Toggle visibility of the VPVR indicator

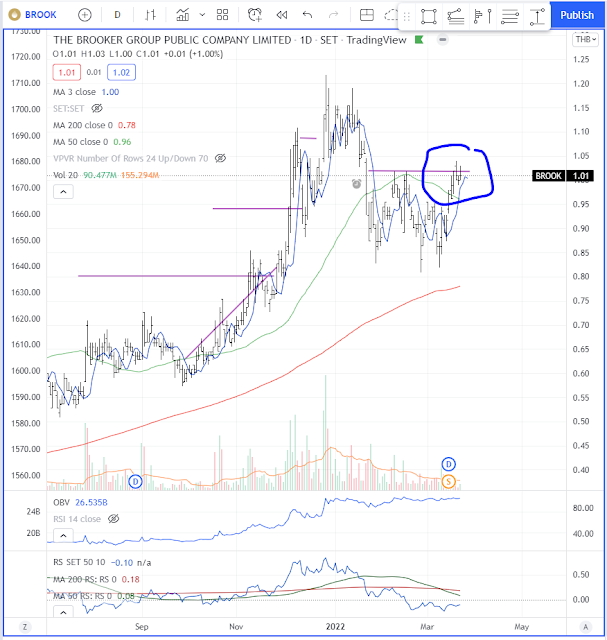(220, 158)
